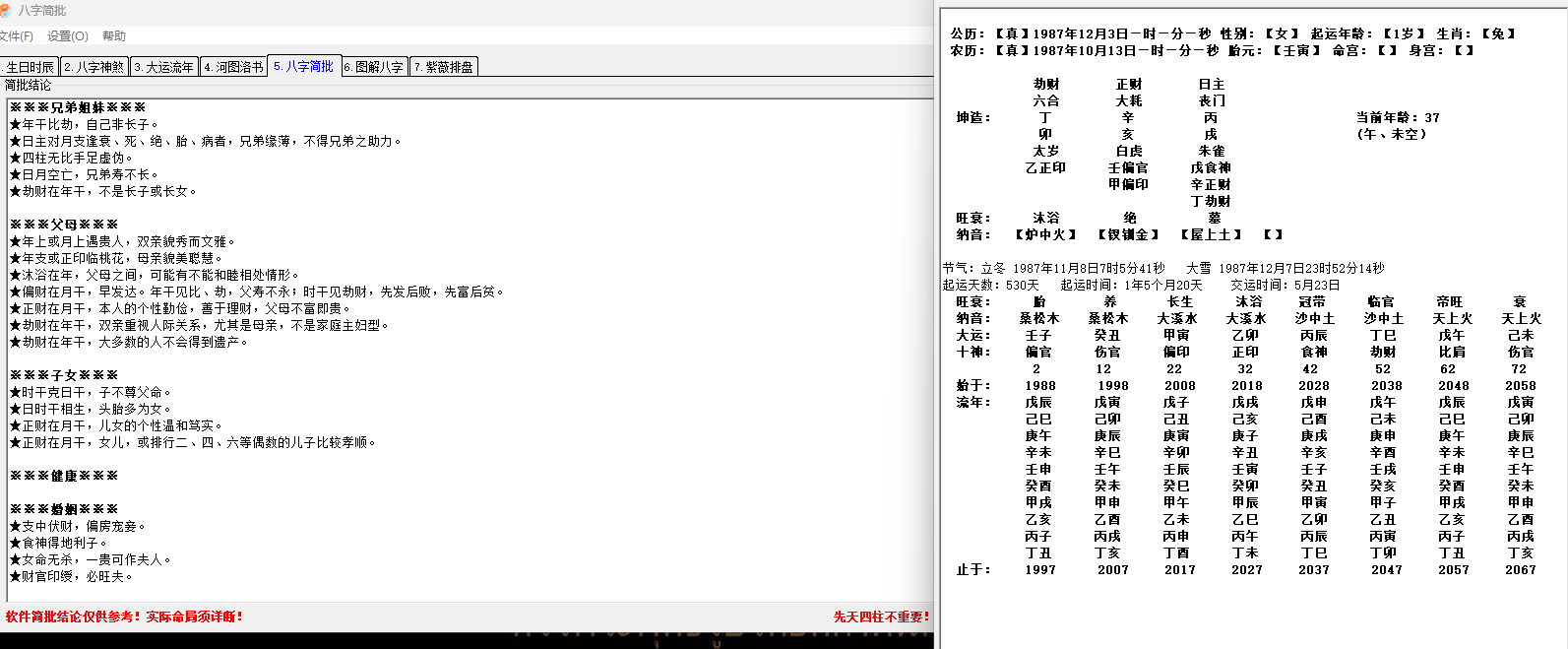Switch to the 生日时辰 tab
Image resolution: width=1568 pixels, height=649 pixels.
point(29,67)
